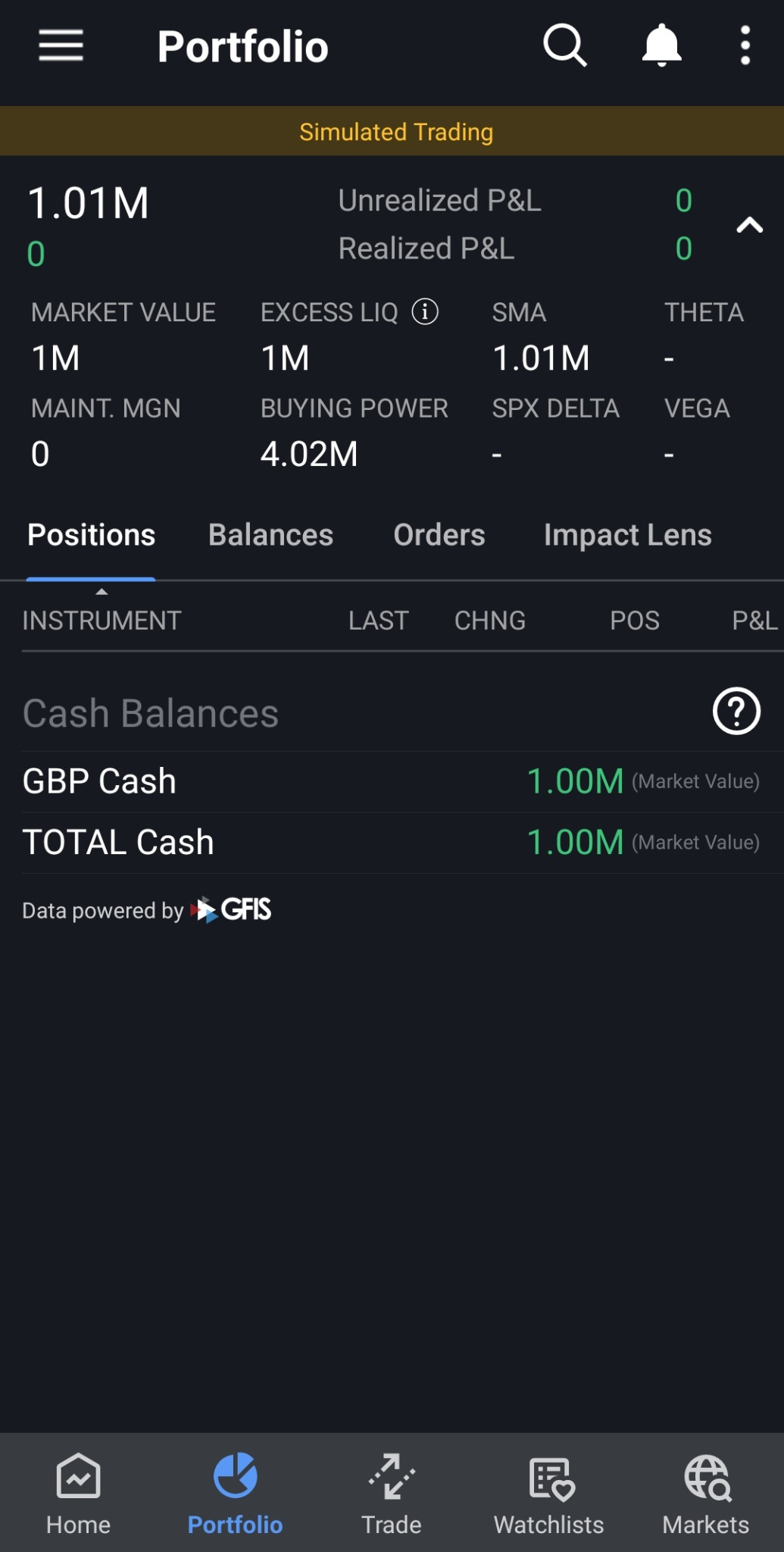Collapse the account summary chevron

coord(749,225)
